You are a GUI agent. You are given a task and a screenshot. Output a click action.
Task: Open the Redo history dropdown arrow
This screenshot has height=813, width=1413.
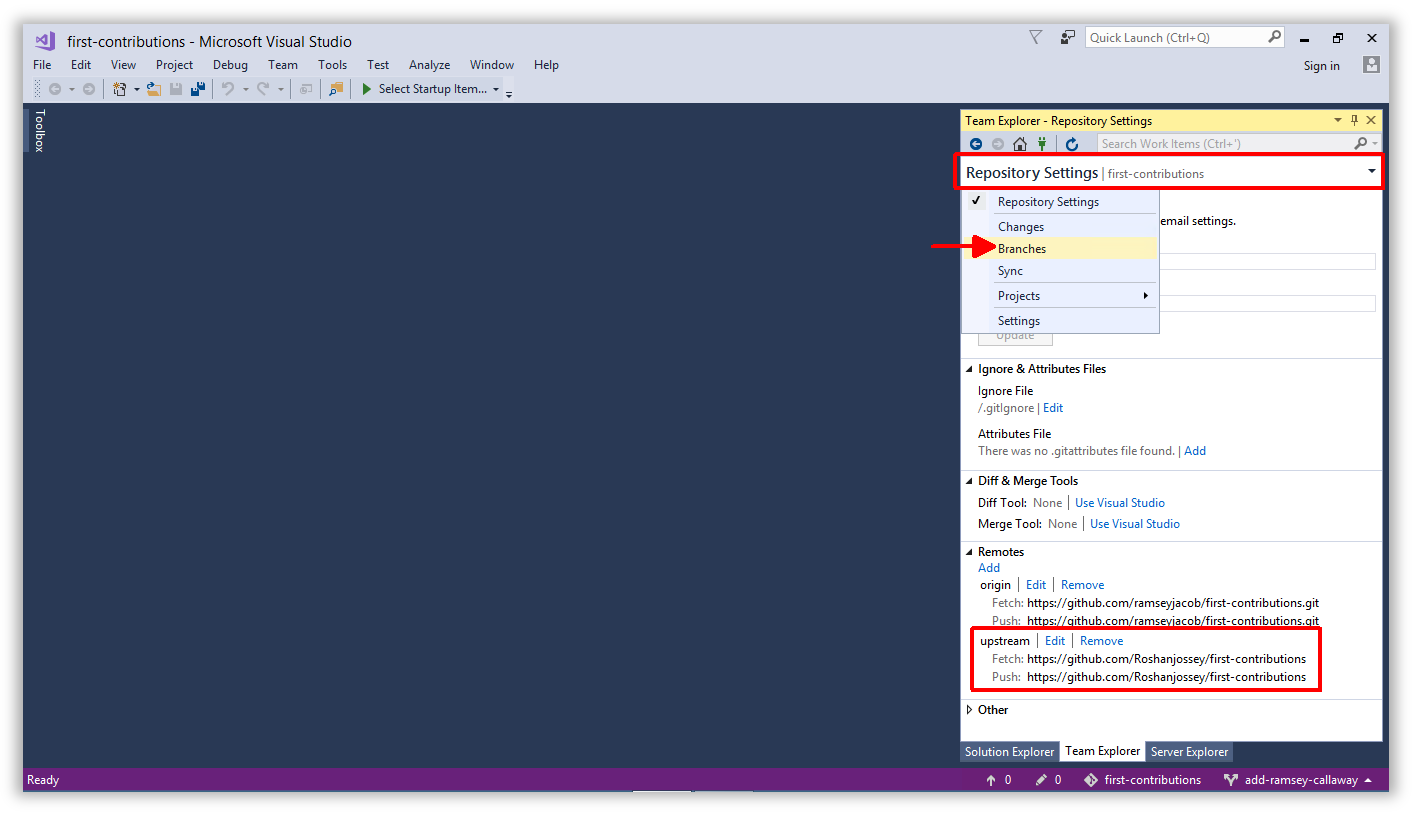click(x=281, y=90)
